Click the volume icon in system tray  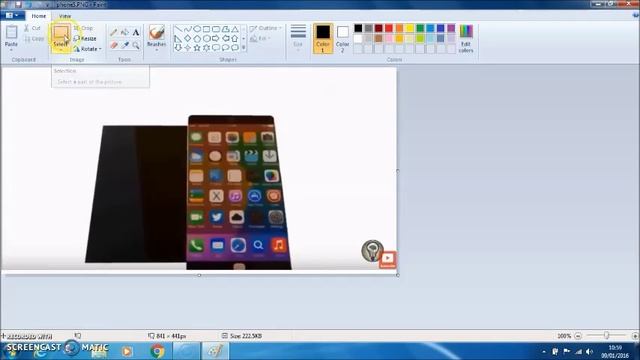click(589, 351)
